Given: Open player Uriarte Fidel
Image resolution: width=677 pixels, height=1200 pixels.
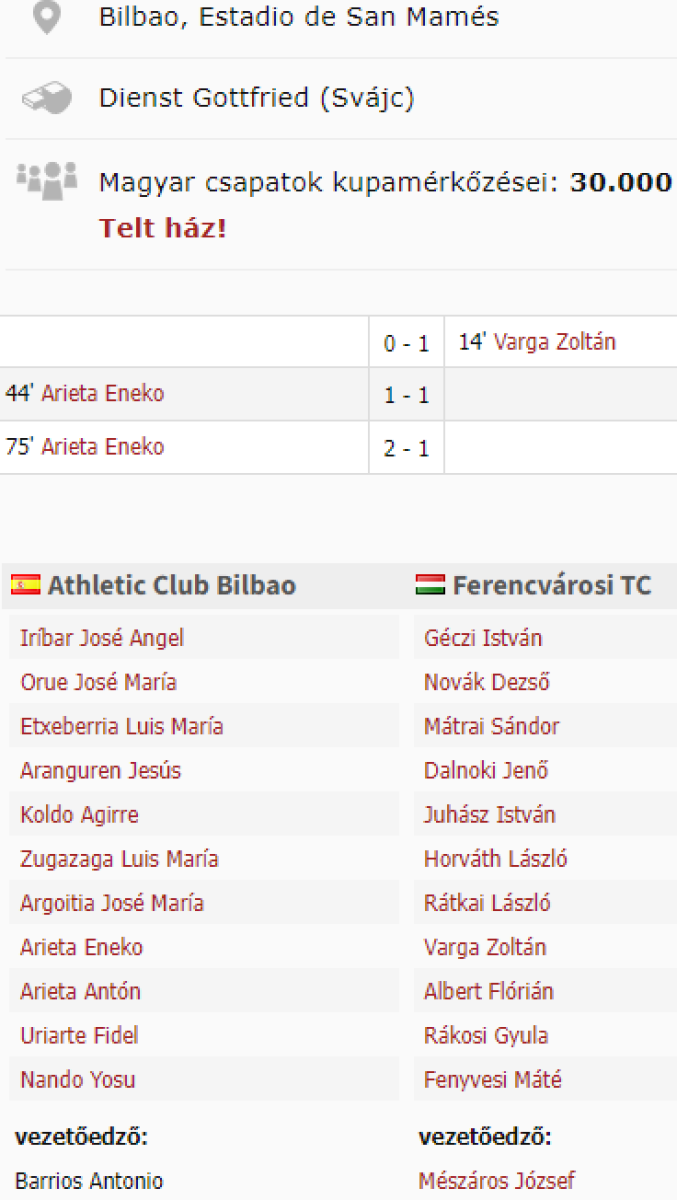Looking at the screenshot, I should pyautogui.click(x=79, y=1035).
